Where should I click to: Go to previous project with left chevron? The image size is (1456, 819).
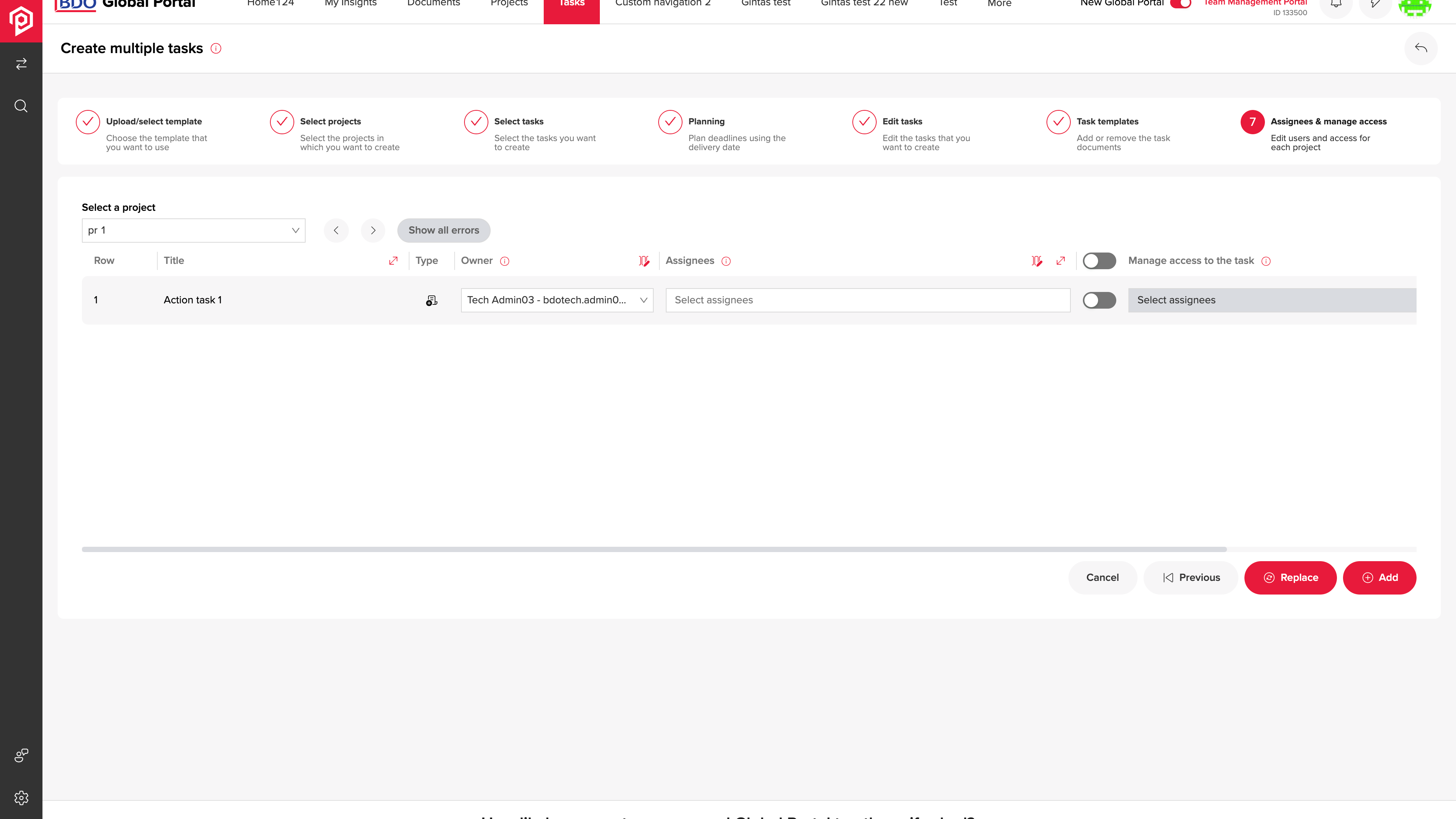(336, 231)
